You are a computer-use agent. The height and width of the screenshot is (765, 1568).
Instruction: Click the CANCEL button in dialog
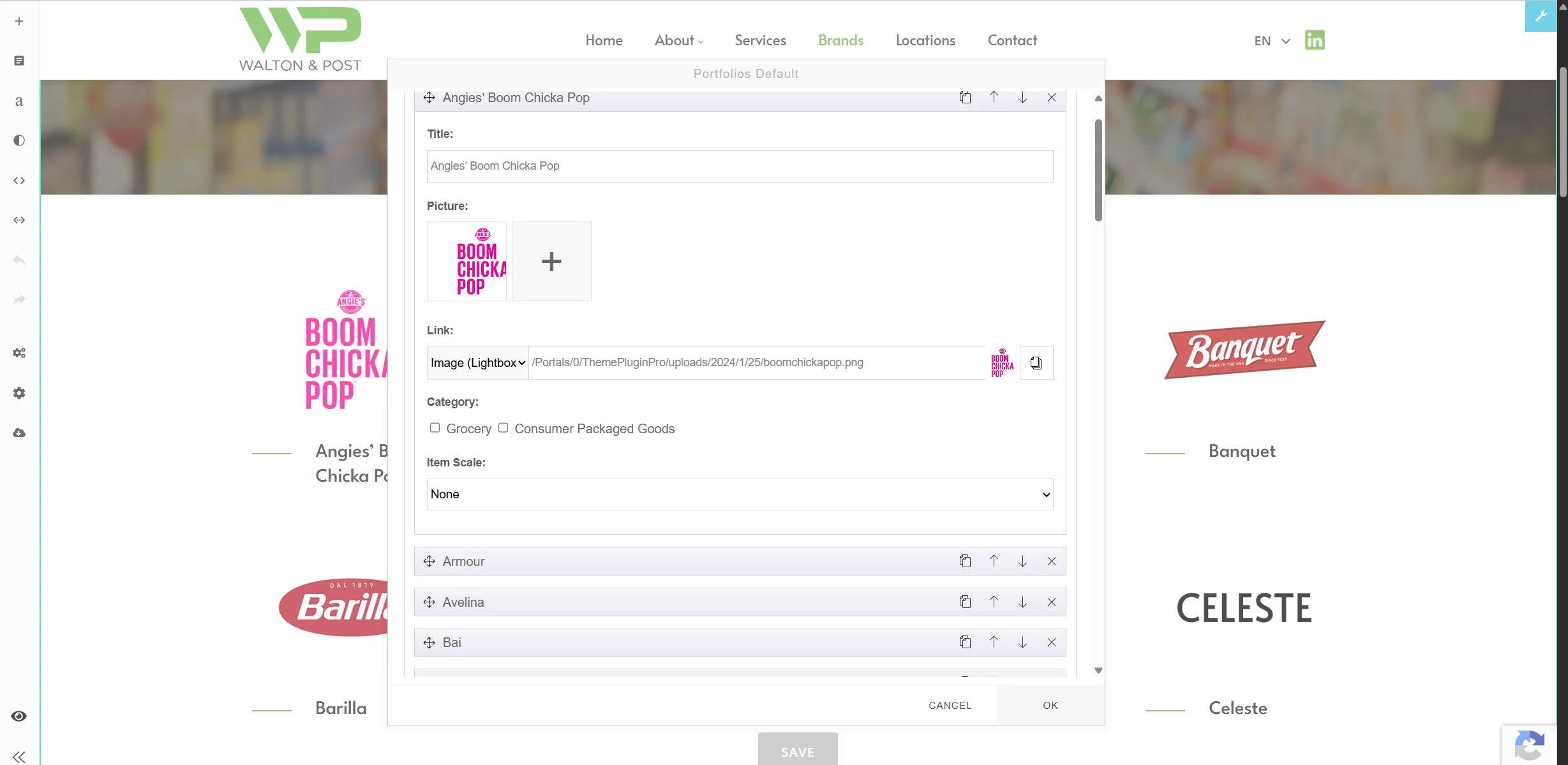950,705
